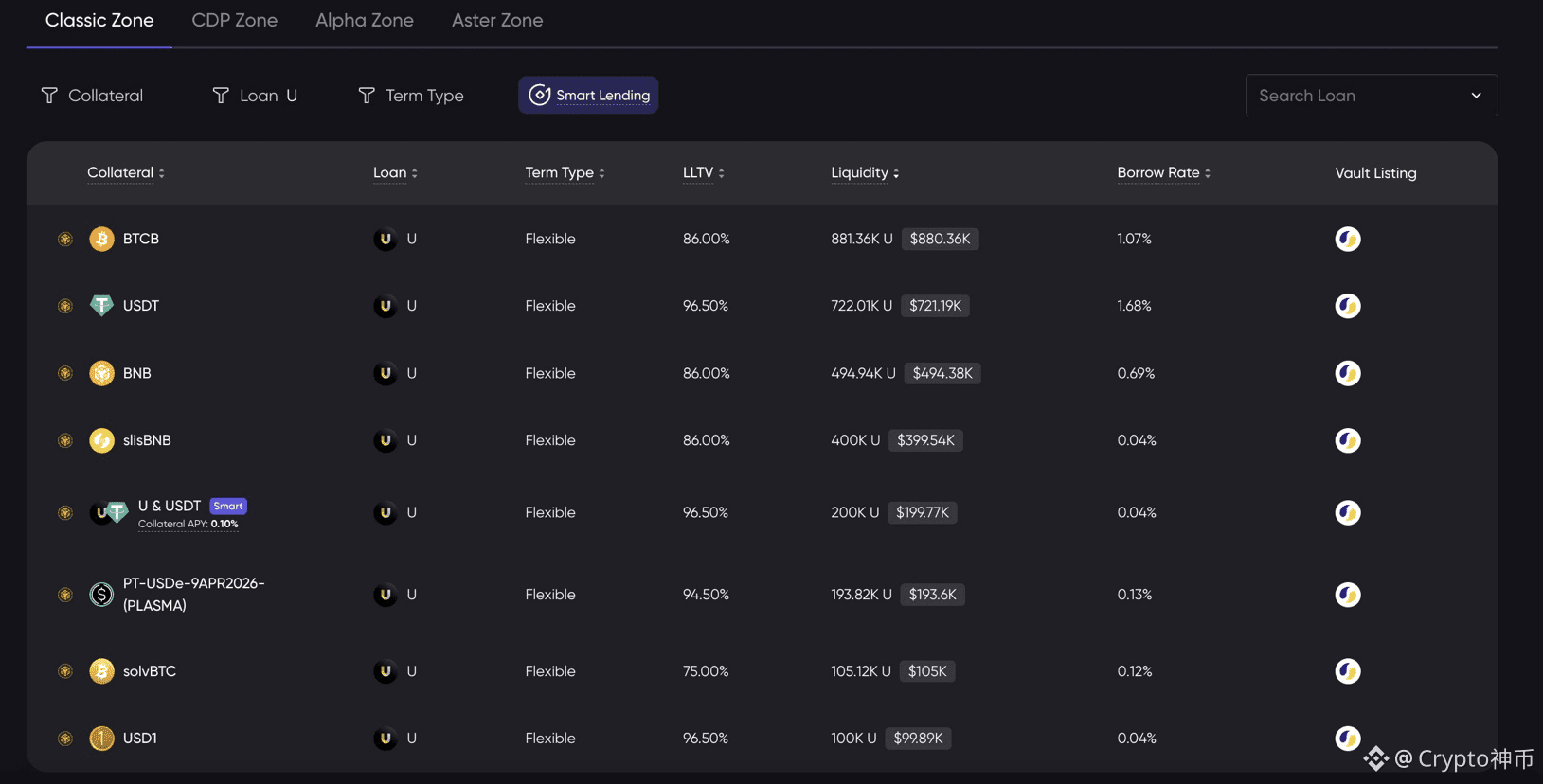Click the Smart badge on U & USDT
The height and width of the screenshot is (784, 1543).
tap(227, 507)
